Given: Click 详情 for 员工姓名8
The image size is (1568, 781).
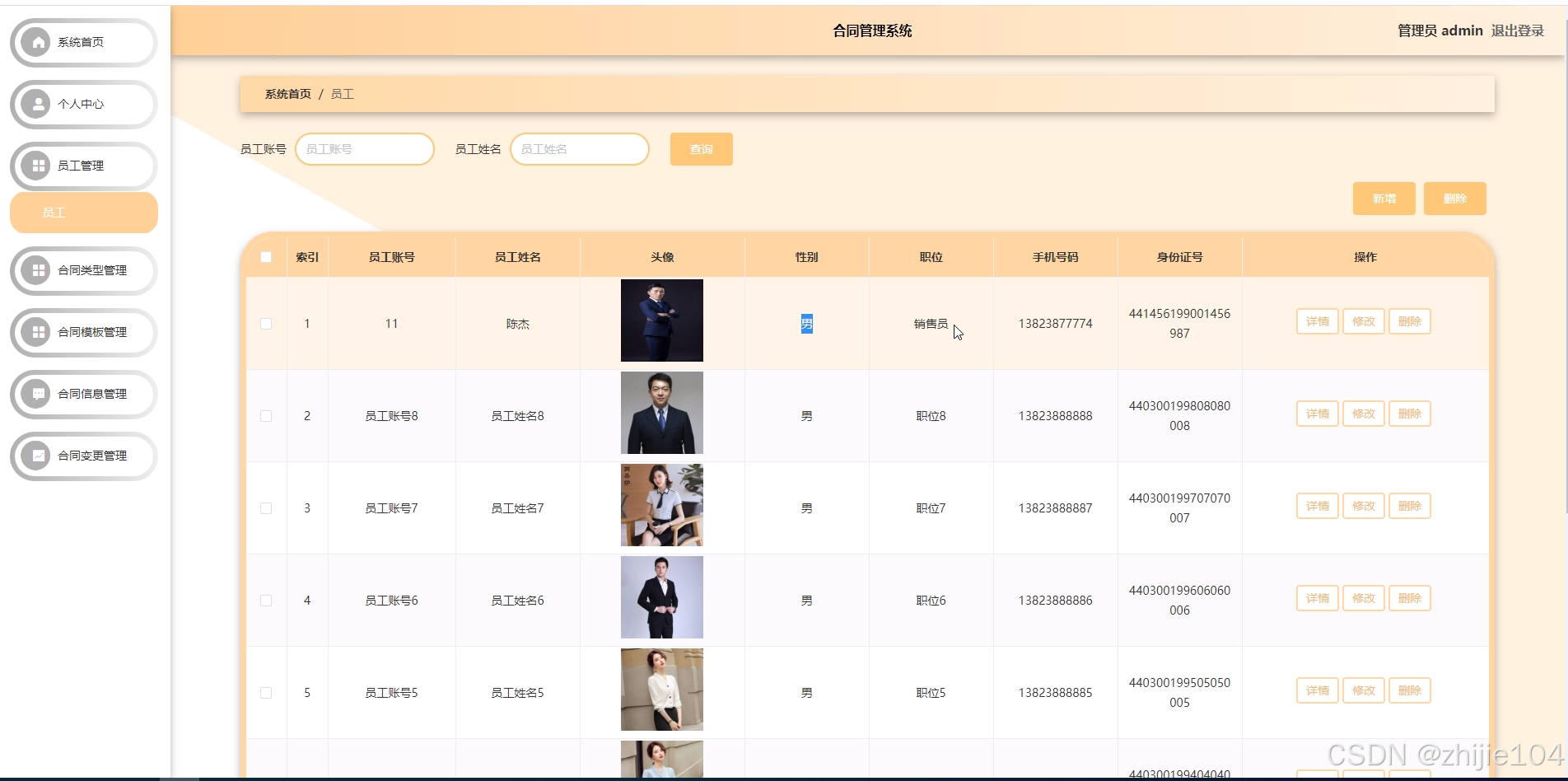Looking at the screenshot, I should [1318, 414].
